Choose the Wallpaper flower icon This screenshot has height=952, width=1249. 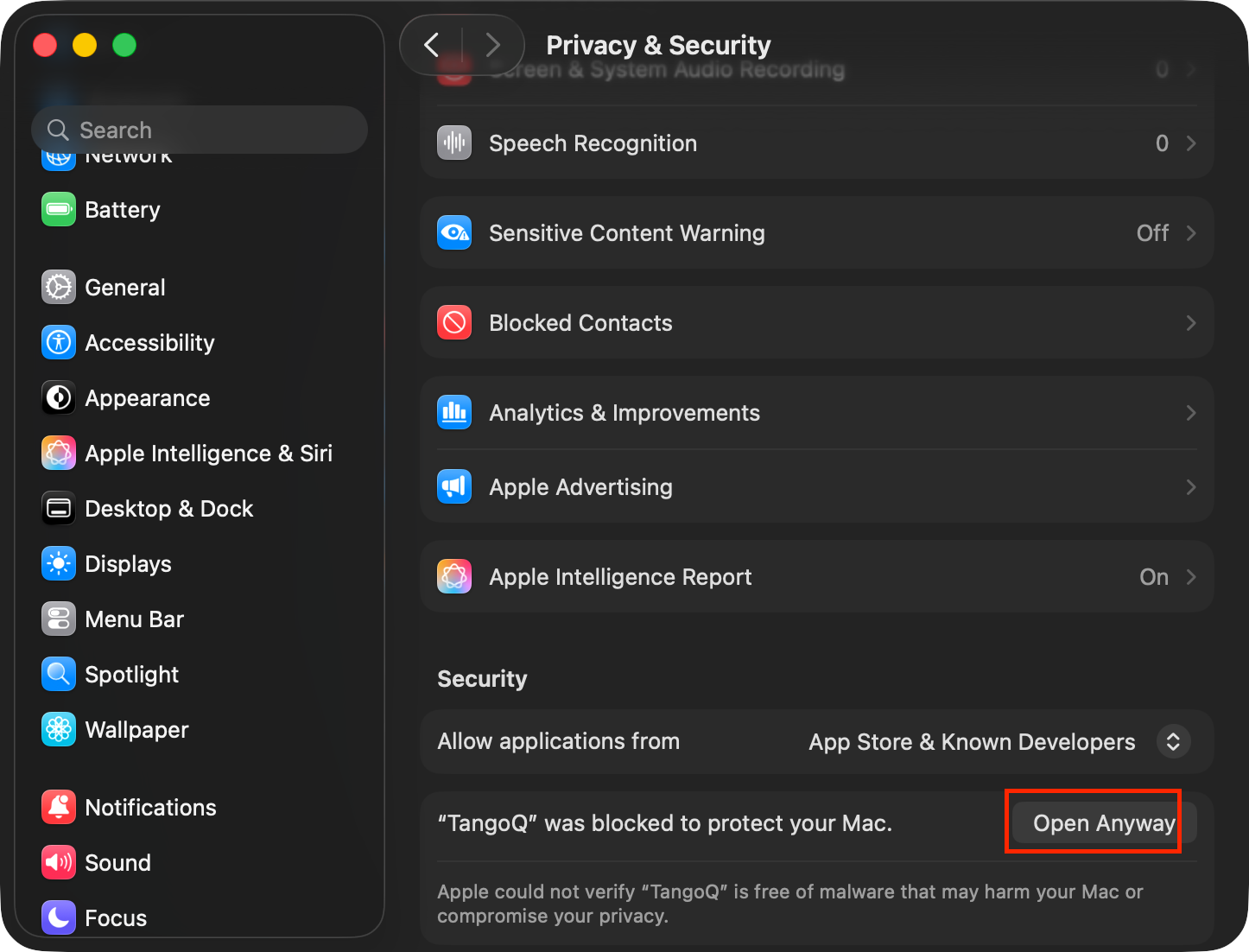59,729
